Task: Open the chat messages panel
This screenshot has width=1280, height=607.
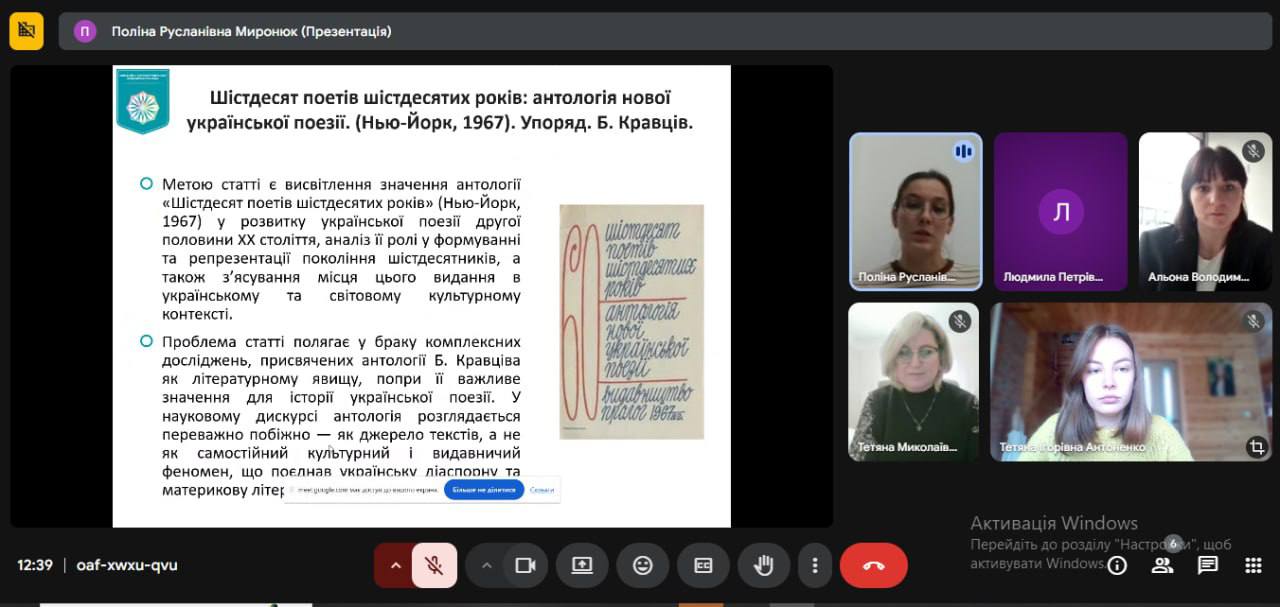Action: [x=1208, y=565]
